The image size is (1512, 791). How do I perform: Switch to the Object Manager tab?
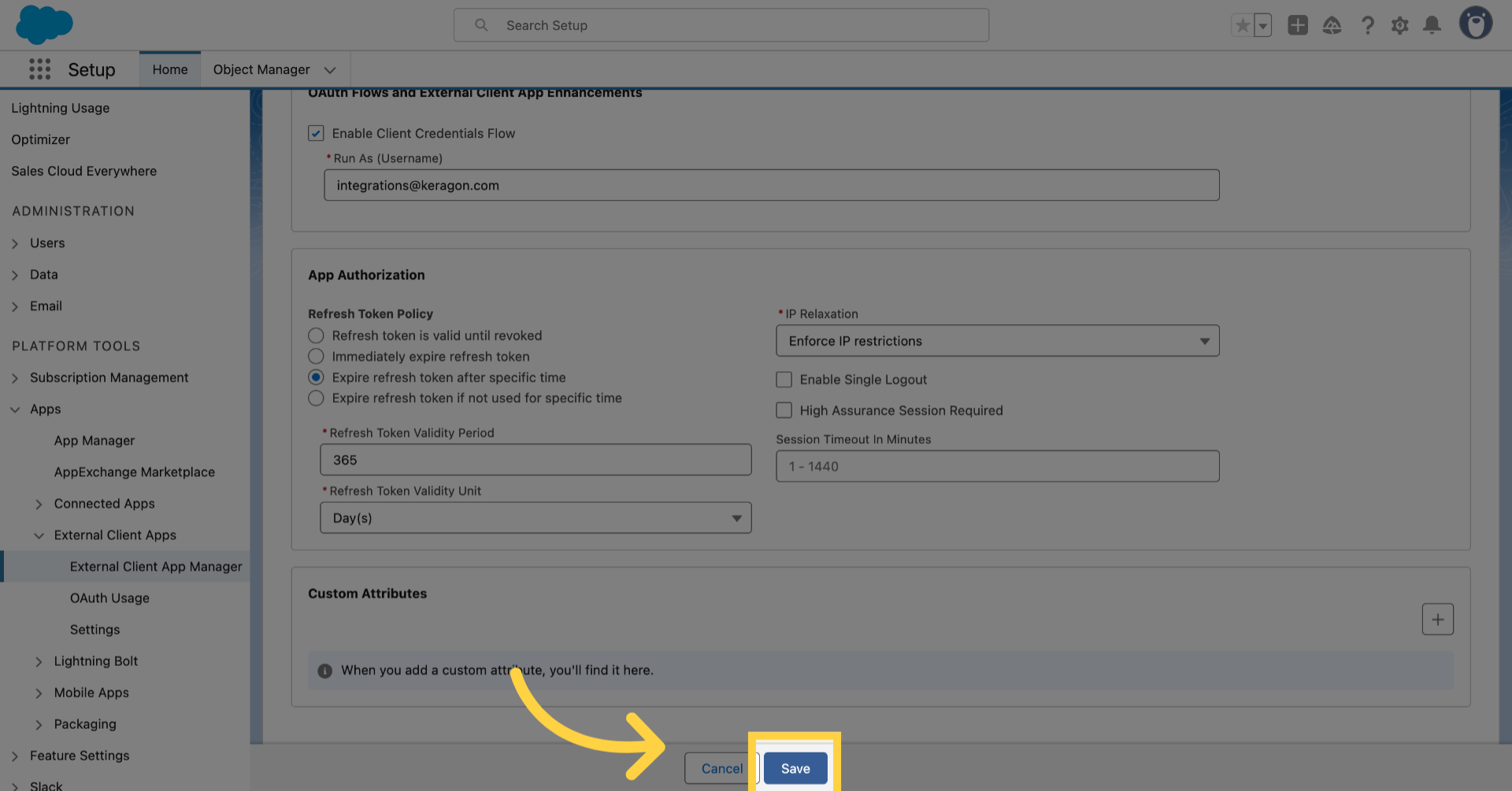tap(261, 69)
